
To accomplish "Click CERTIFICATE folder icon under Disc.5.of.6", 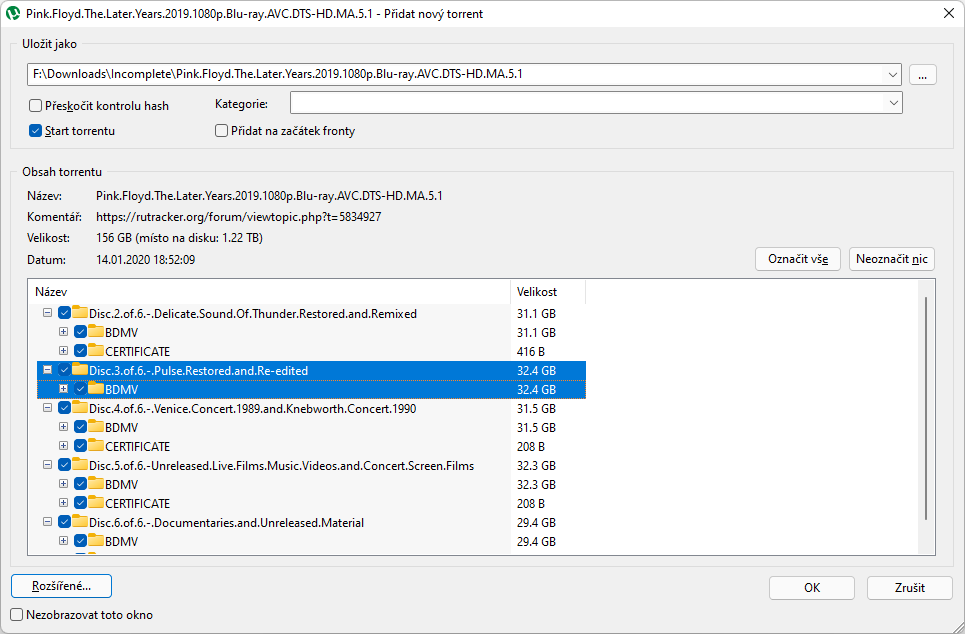I will [96, 503].
